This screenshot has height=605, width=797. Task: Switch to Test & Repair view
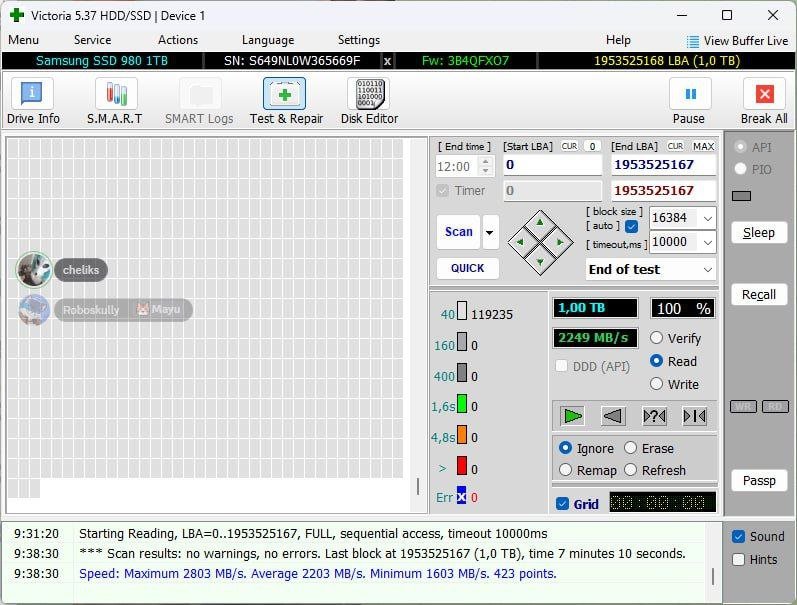[x=286, y=102]
